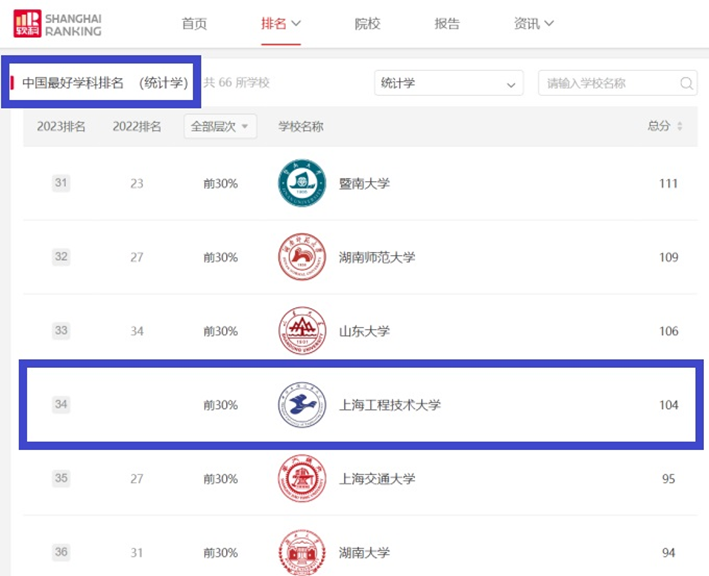The width and height of the screenshot is (709, 576).
Task: Expand the 全部层次 filter dropdown
Action: 220,127
